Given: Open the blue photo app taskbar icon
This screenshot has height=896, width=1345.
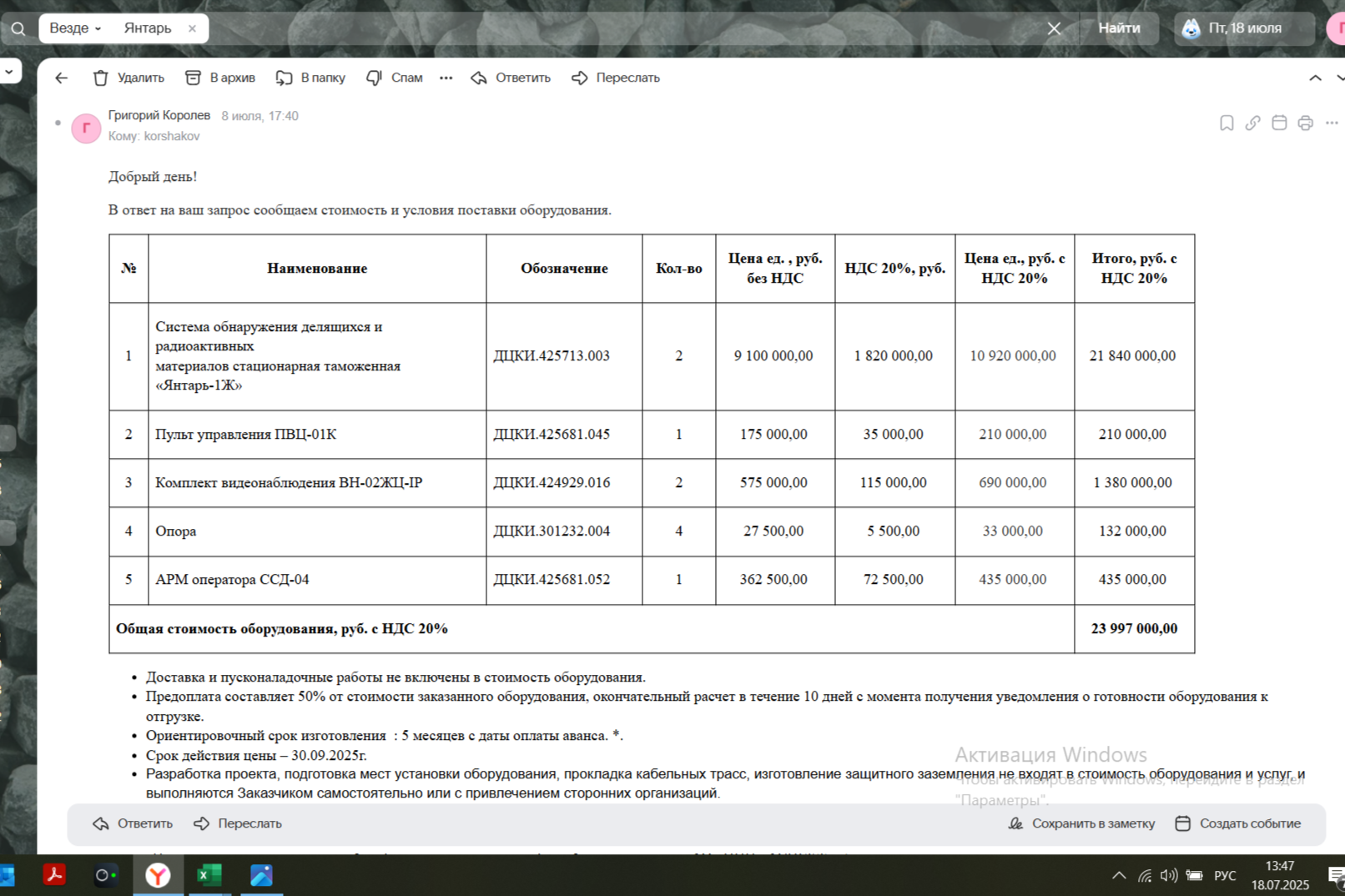Looking at the screenshot, I should tap(261, 875).
